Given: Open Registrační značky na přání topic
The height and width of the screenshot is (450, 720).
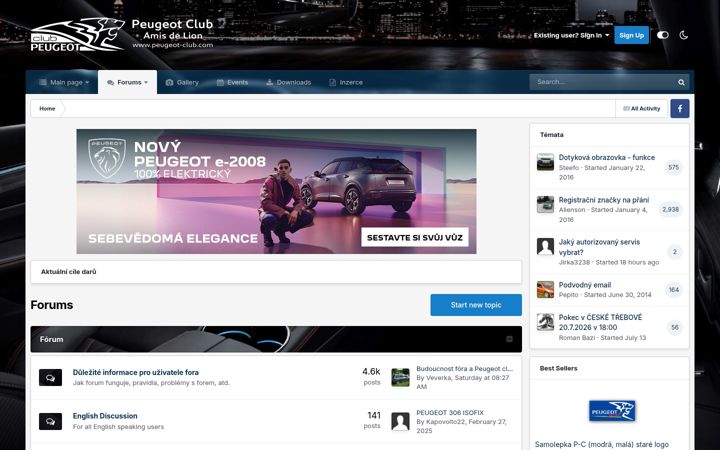Looking at the screenshot, I should coord(604,200).
